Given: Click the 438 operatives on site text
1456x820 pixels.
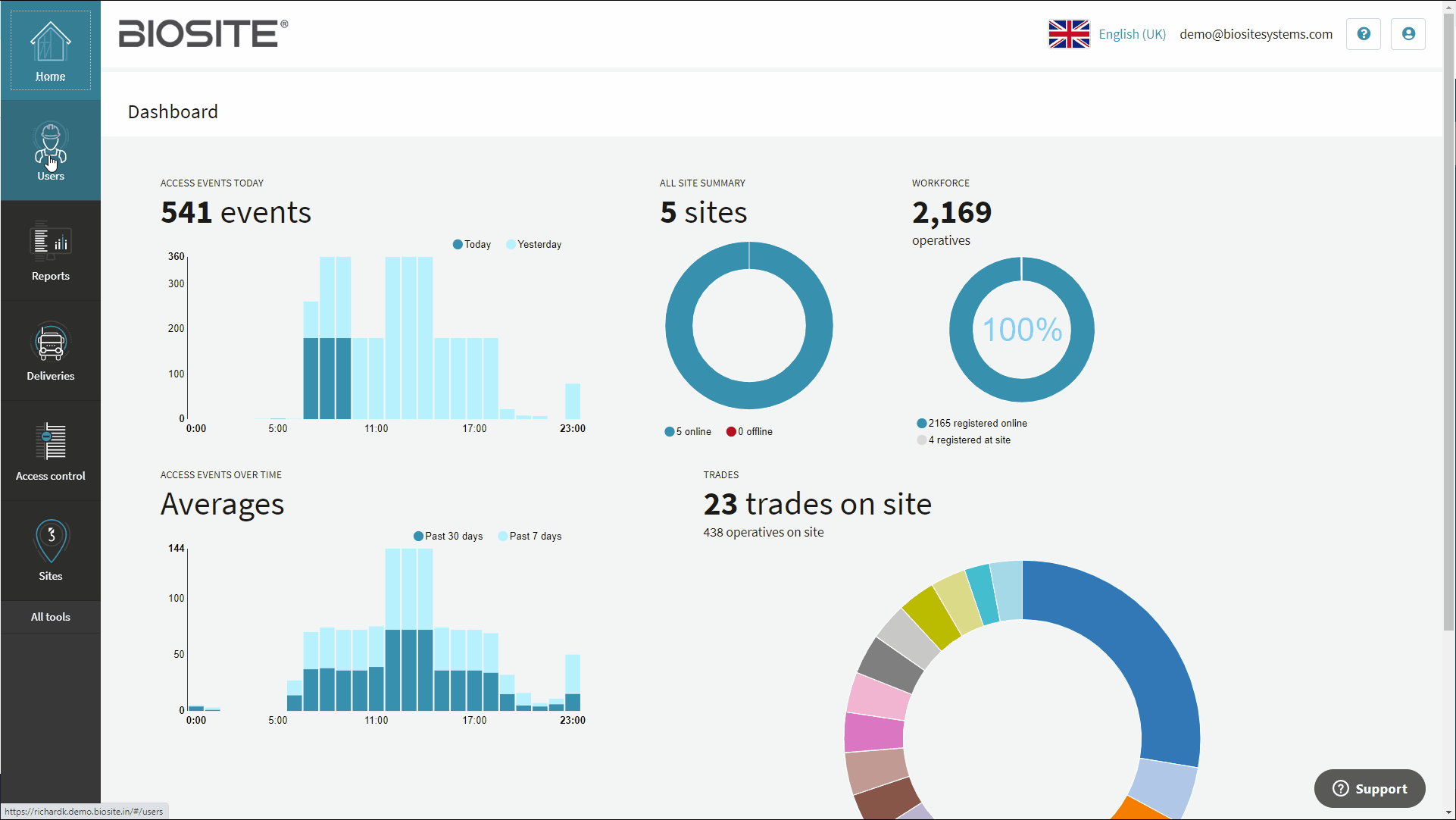Looking at the screenshot, I should coord(764,532).
